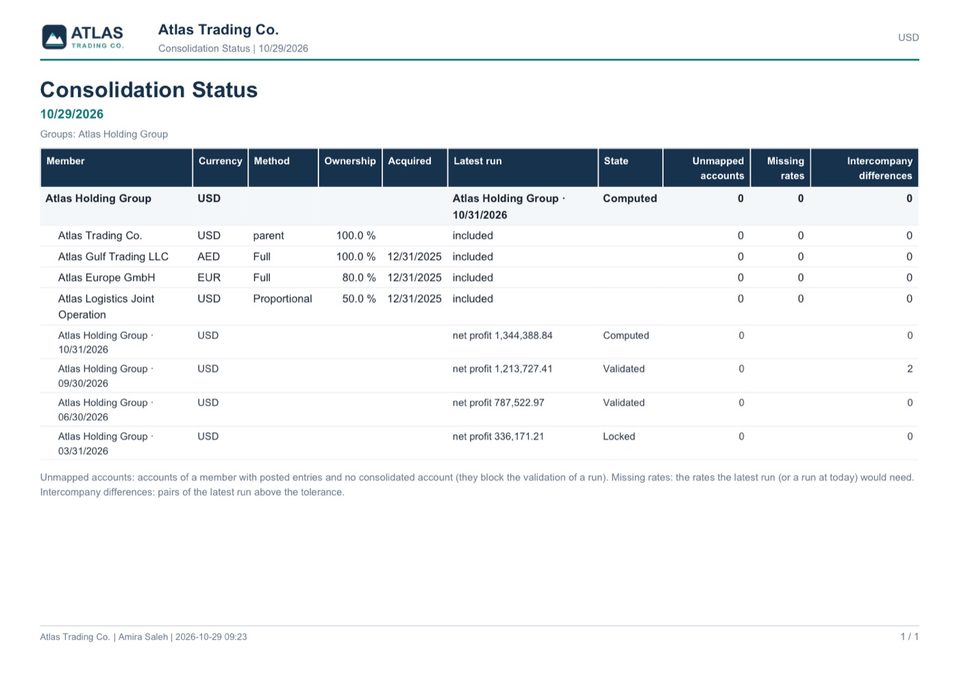Click the 'Groups: Atlas Holding Group' line

tap(104, 134)
